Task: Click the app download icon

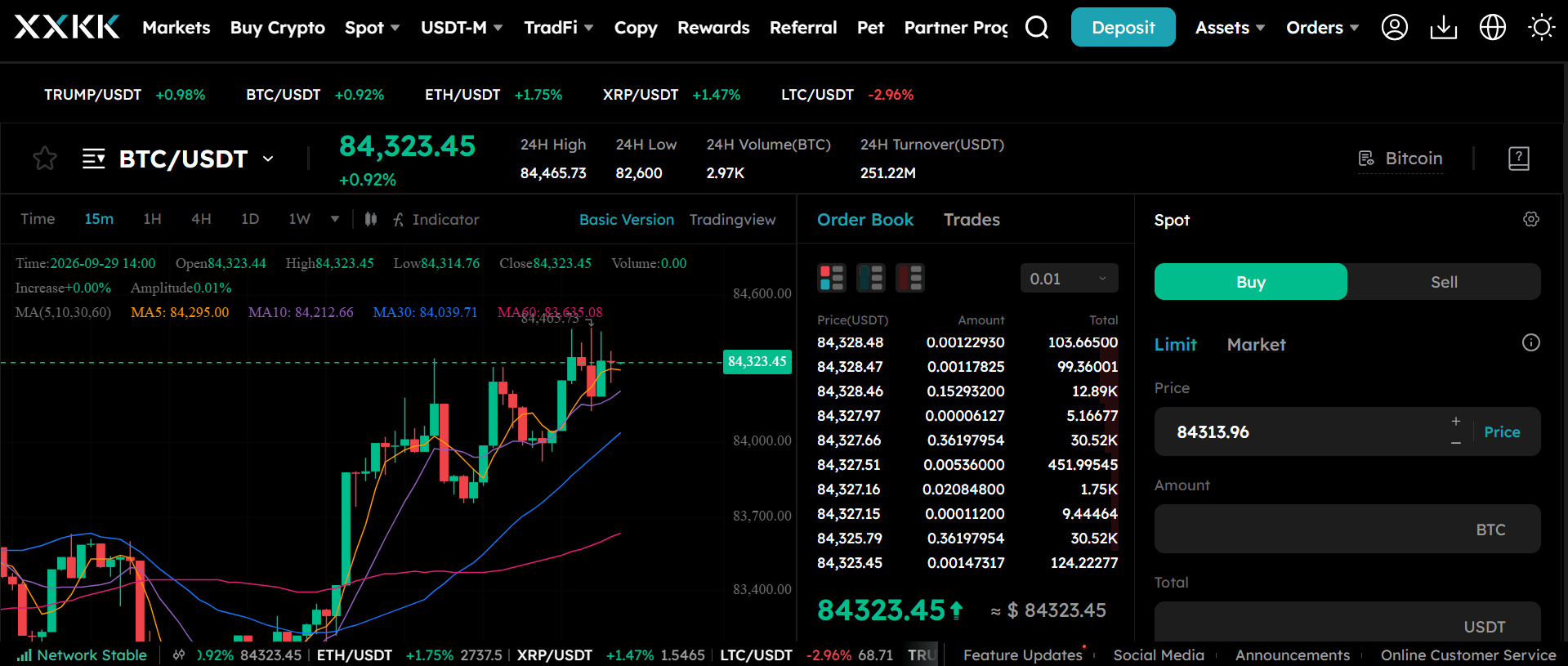Action: point(1444,27)
